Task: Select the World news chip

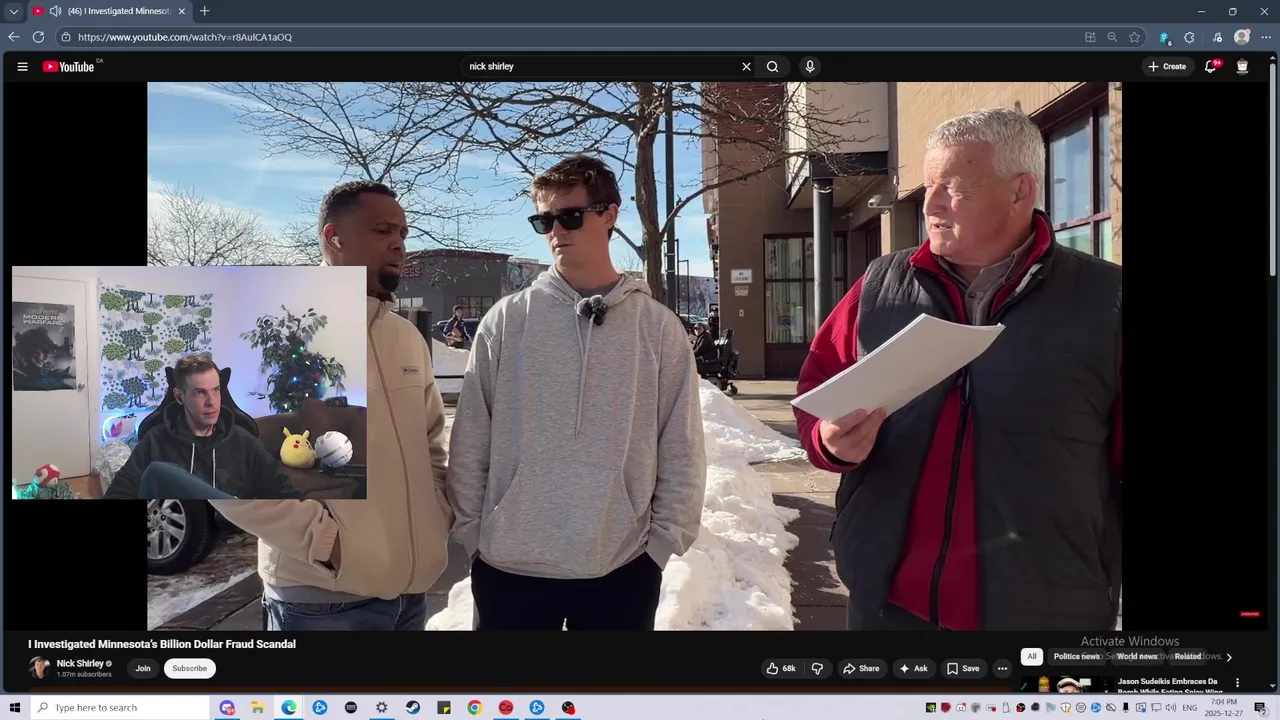Action: click(1137, 656)
